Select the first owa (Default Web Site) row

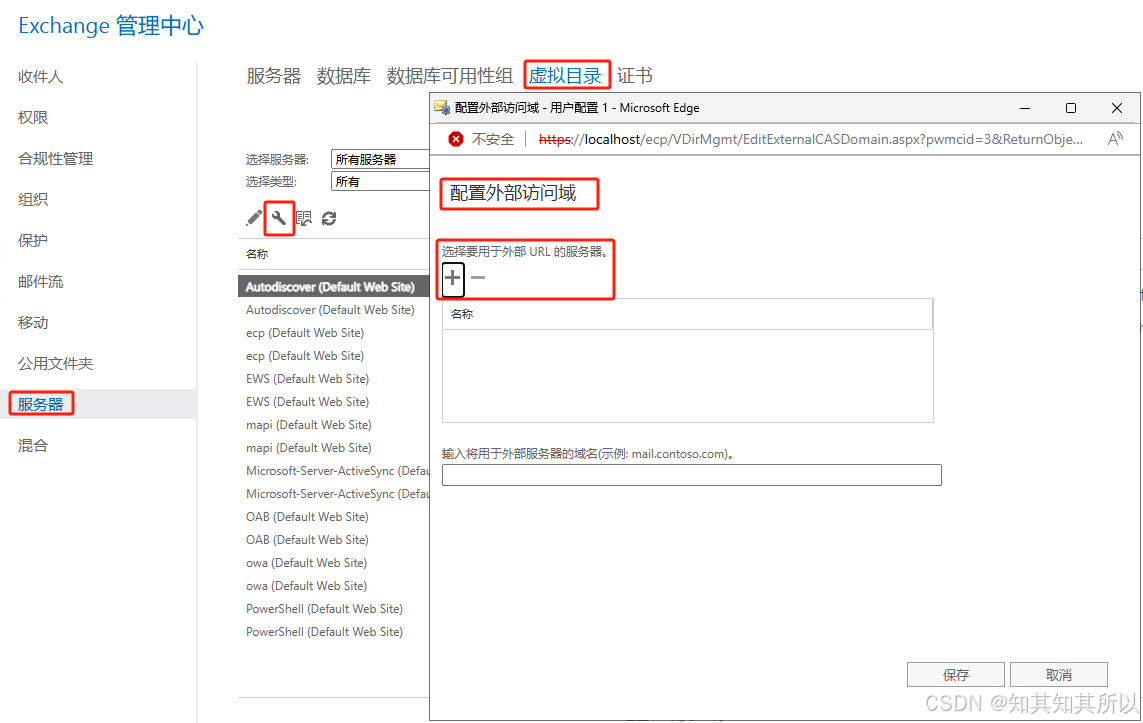point(334,563)
